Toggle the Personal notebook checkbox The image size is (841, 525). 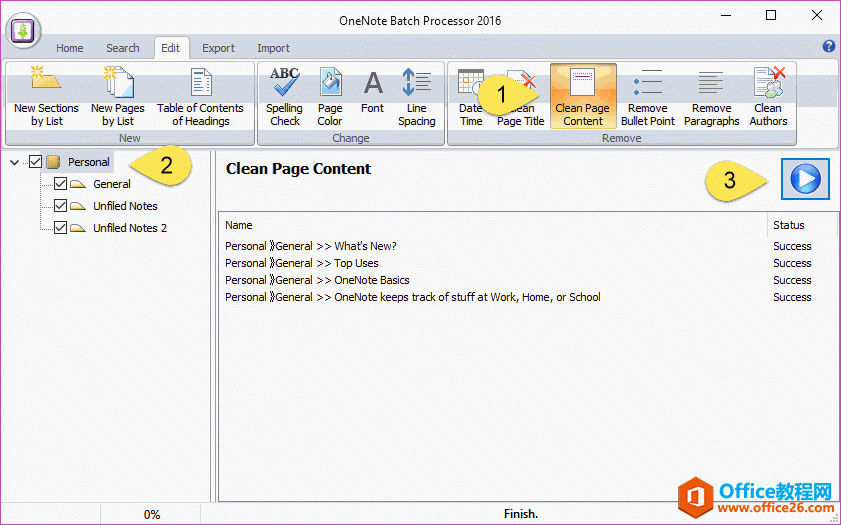click(x=35, y=161)
